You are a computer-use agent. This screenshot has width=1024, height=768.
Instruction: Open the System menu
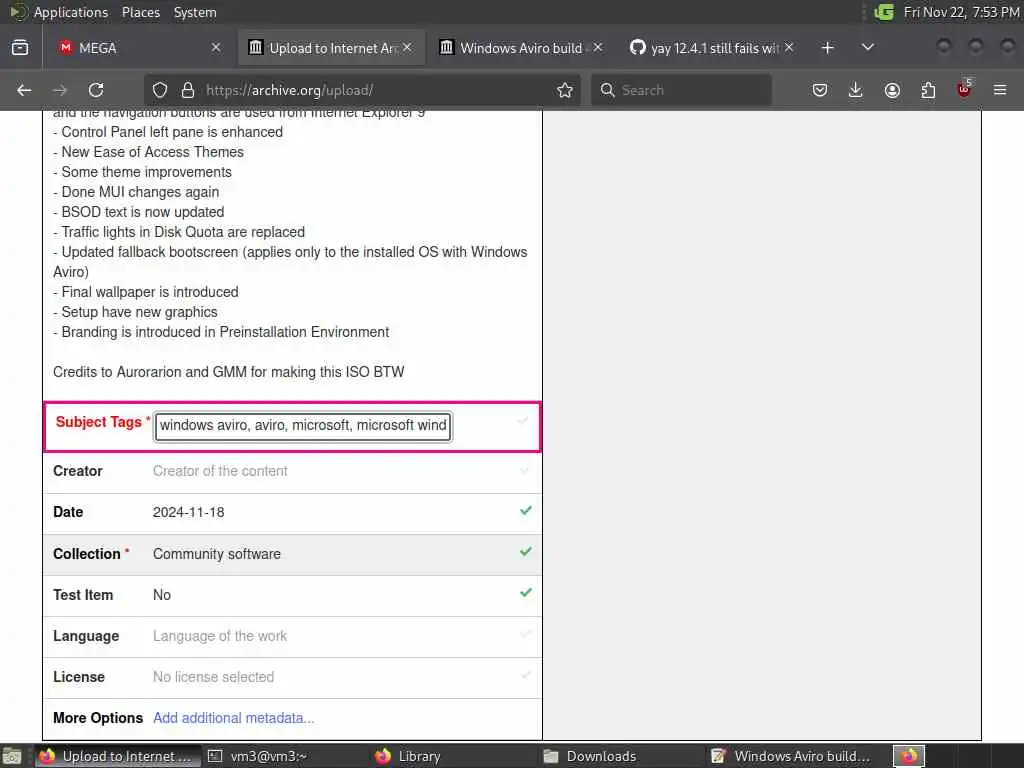195,12
